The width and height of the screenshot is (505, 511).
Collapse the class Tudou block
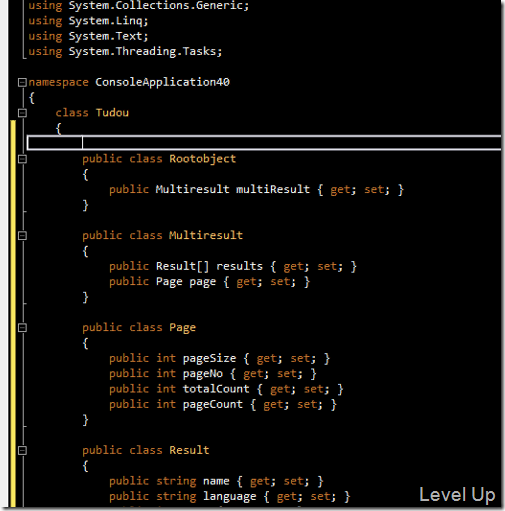pos(22,113)
